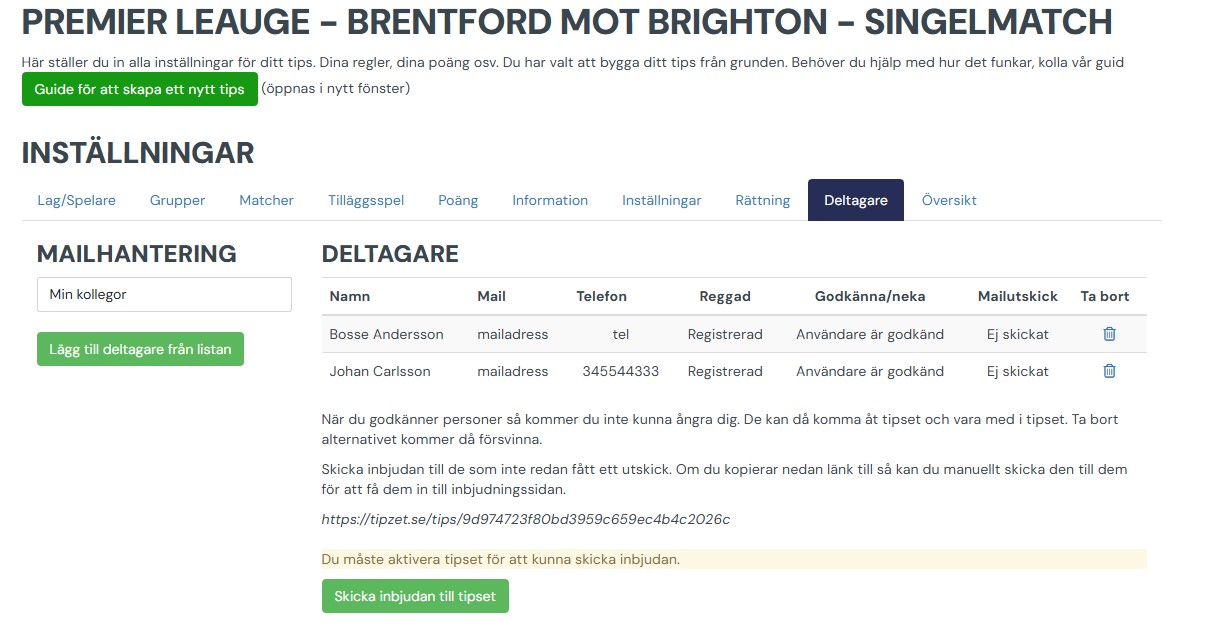Click Lägg till deltagare från listan

(140, 349)
